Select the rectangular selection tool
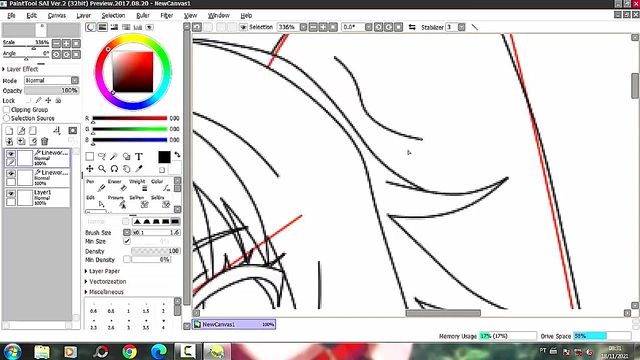The image size is (640, 360). coord(90,156)
